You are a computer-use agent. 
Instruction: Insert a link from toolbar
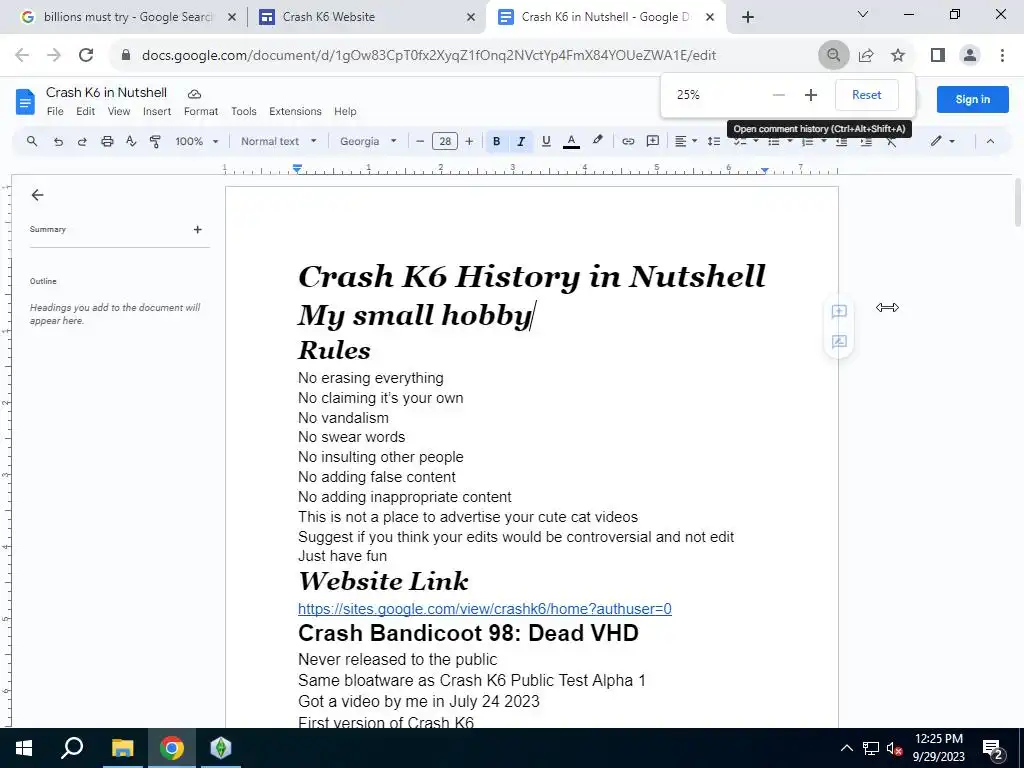tap(628, 141)
